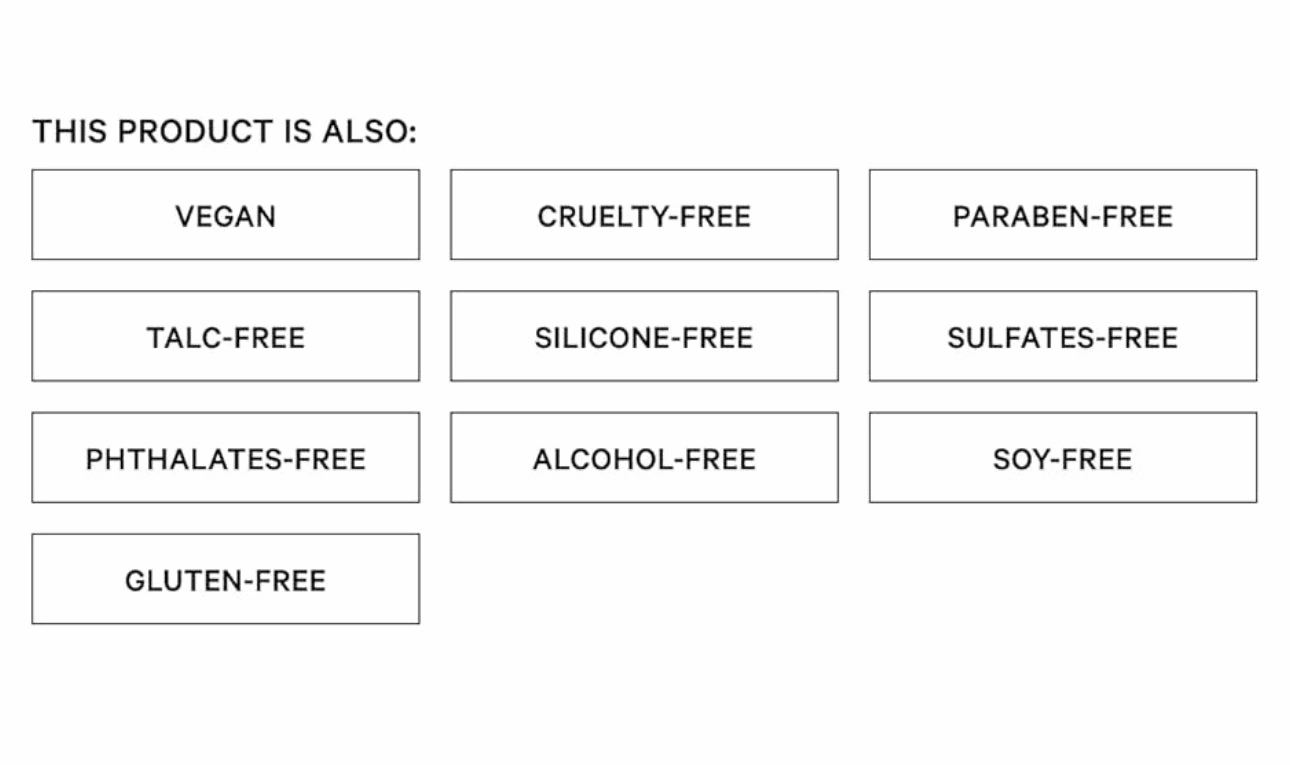Choose the Alcohol-Free product badge
The image size is (1290, 765).
click(x=644, y=458)
